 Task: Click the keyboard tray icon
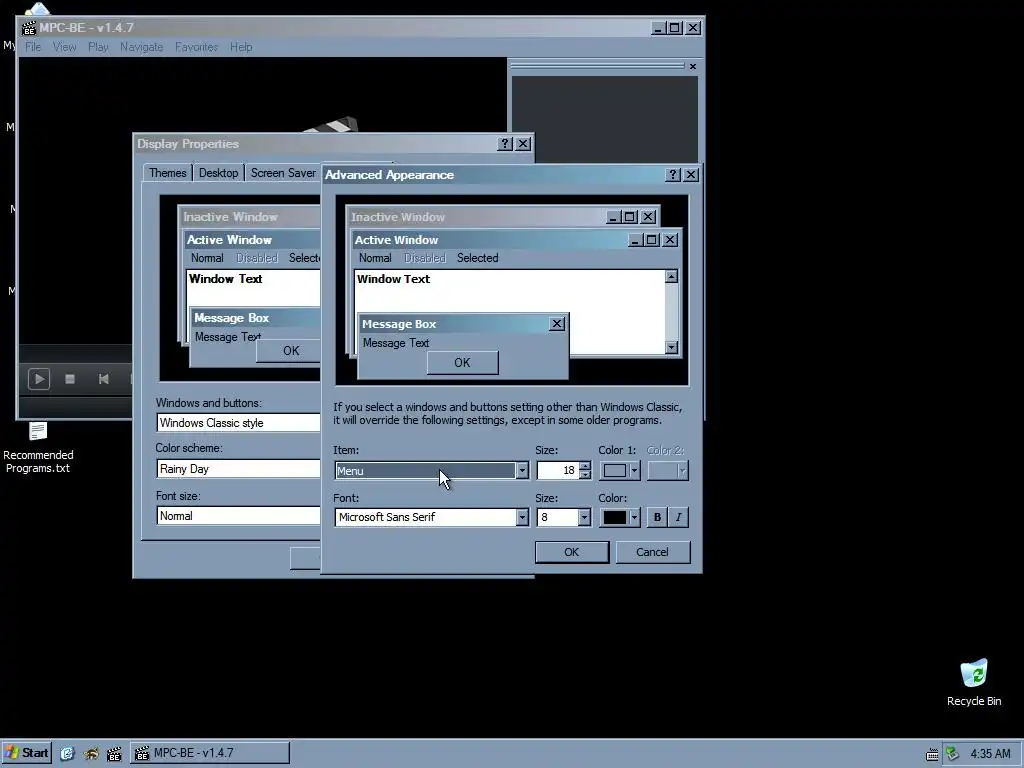932,754
